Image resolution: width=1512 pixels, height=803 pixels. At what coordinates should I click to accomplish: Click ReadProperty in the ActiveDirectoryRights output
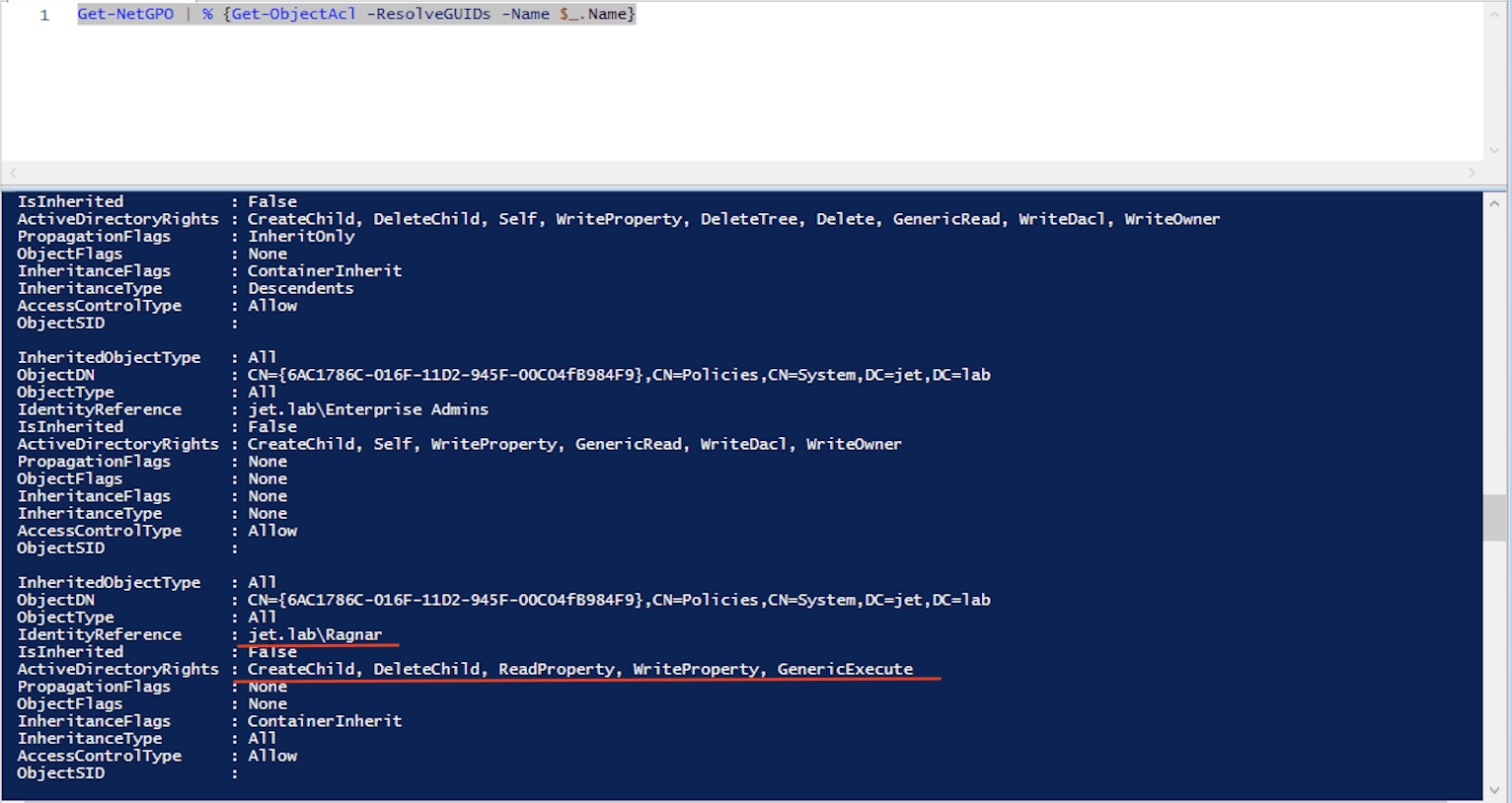pyautogui.click(x=556, y=669)
